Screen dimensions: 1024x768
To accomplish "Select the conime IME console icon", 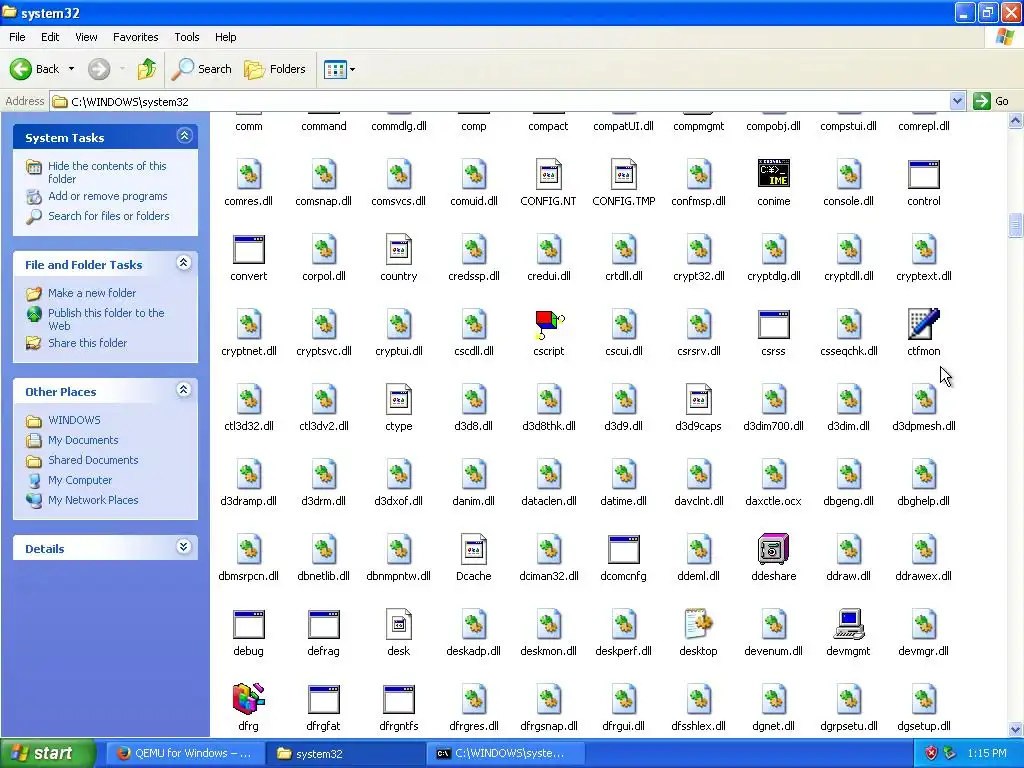I will tap(773, 174).
